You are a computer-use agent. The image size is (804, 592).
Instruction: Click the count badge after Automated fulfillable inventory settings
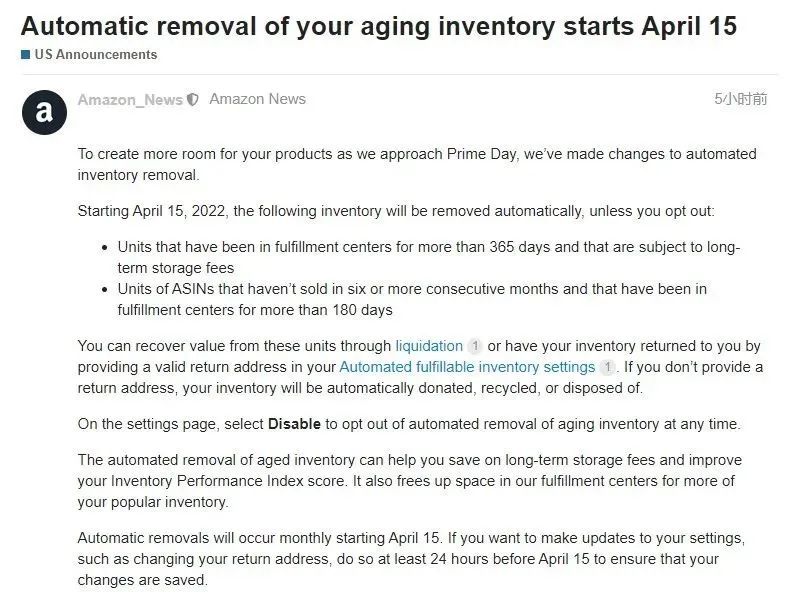point(607,367)
